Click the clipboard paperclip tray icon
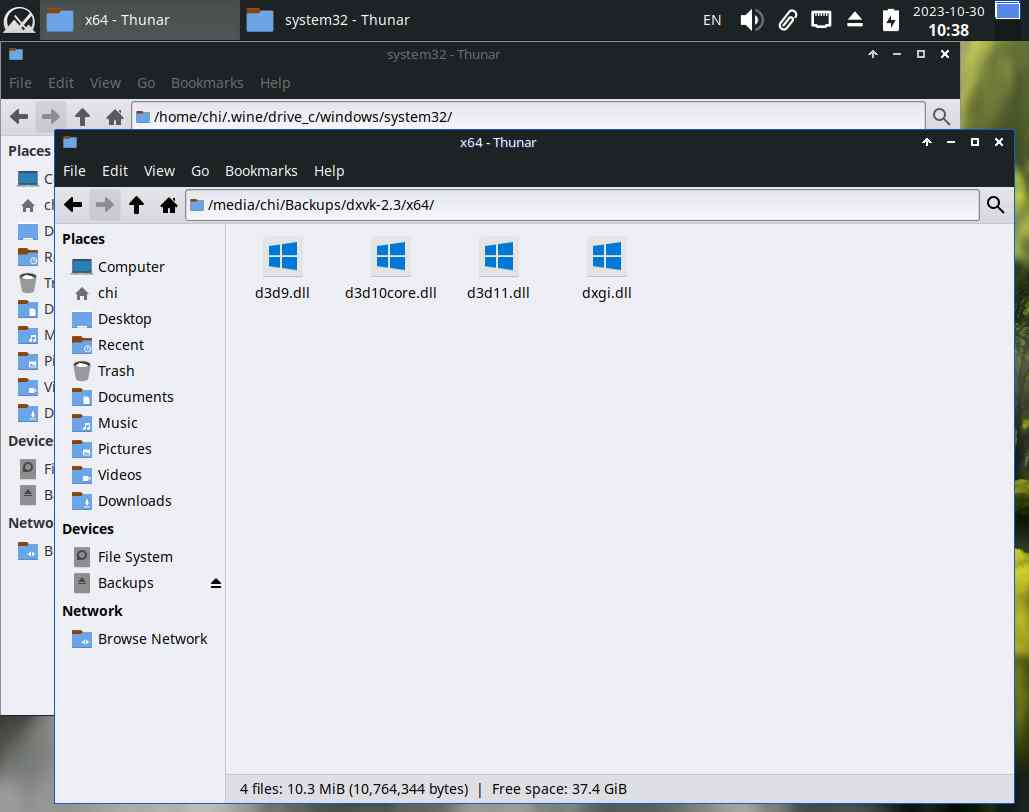1029x812 pixels. coord(787,20)
